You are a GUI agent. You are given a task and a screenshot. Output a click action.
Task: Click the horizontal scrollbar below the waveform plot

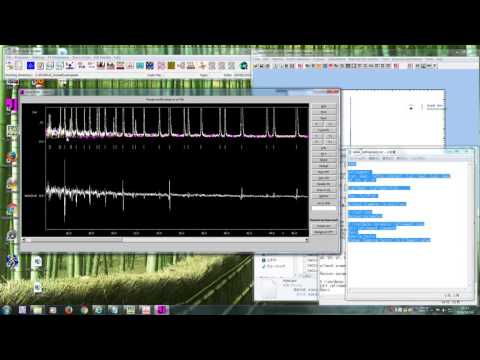(165, 240)
